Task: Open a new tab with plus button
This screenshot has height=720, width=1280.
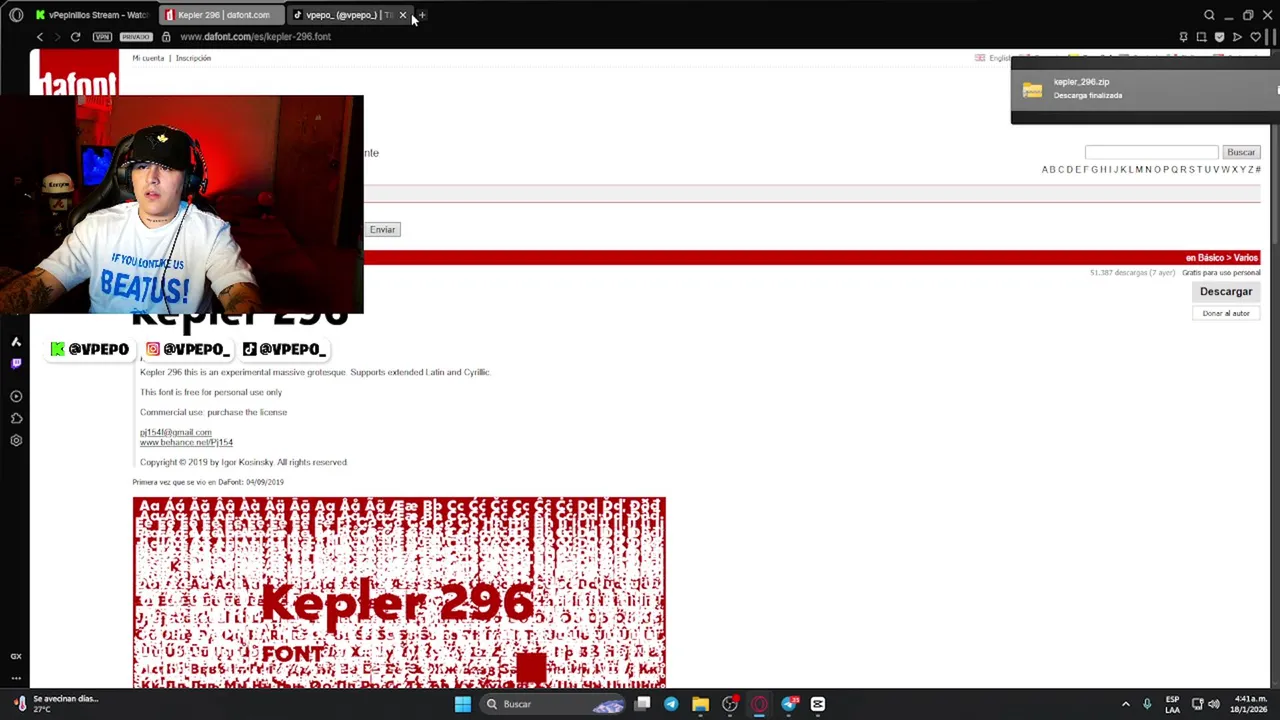Action: coord(422,15)
